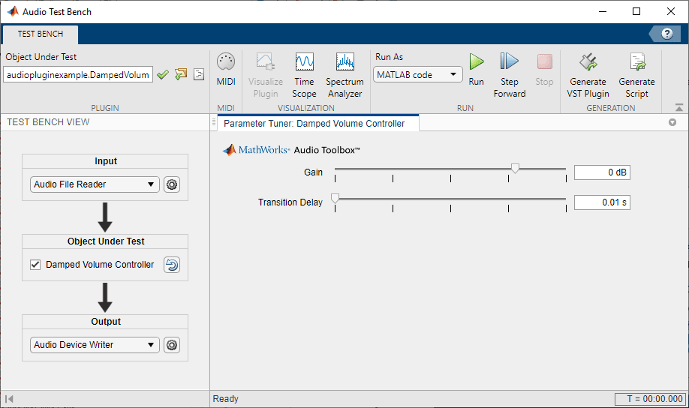Open Audio File Reader settings gear
Viewport: 689px width, 408px height.
[x=172, y=184]
